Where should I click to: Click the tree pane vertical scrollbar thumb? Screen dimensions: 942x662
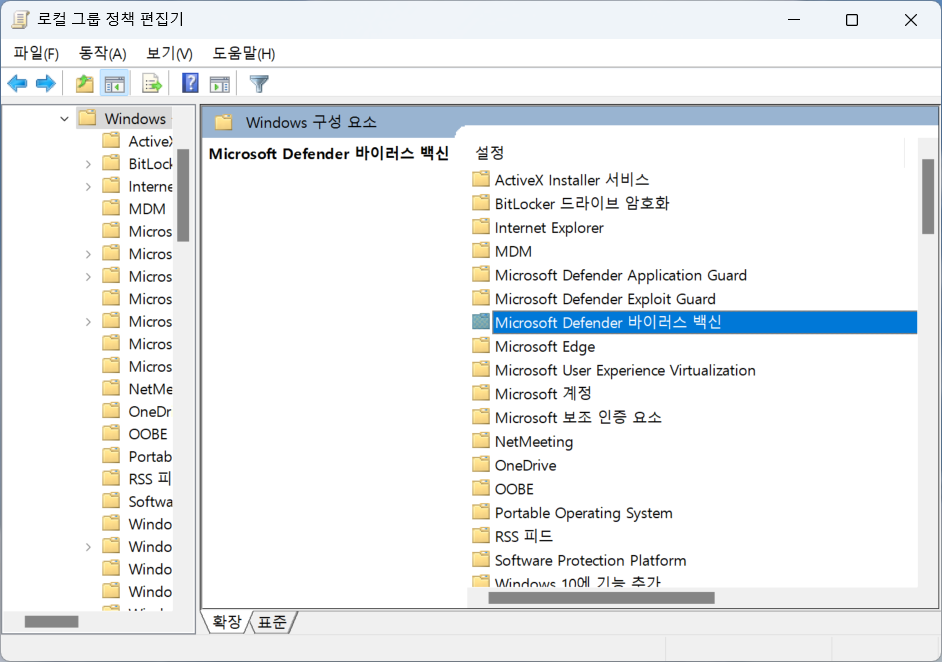point(183,195)
